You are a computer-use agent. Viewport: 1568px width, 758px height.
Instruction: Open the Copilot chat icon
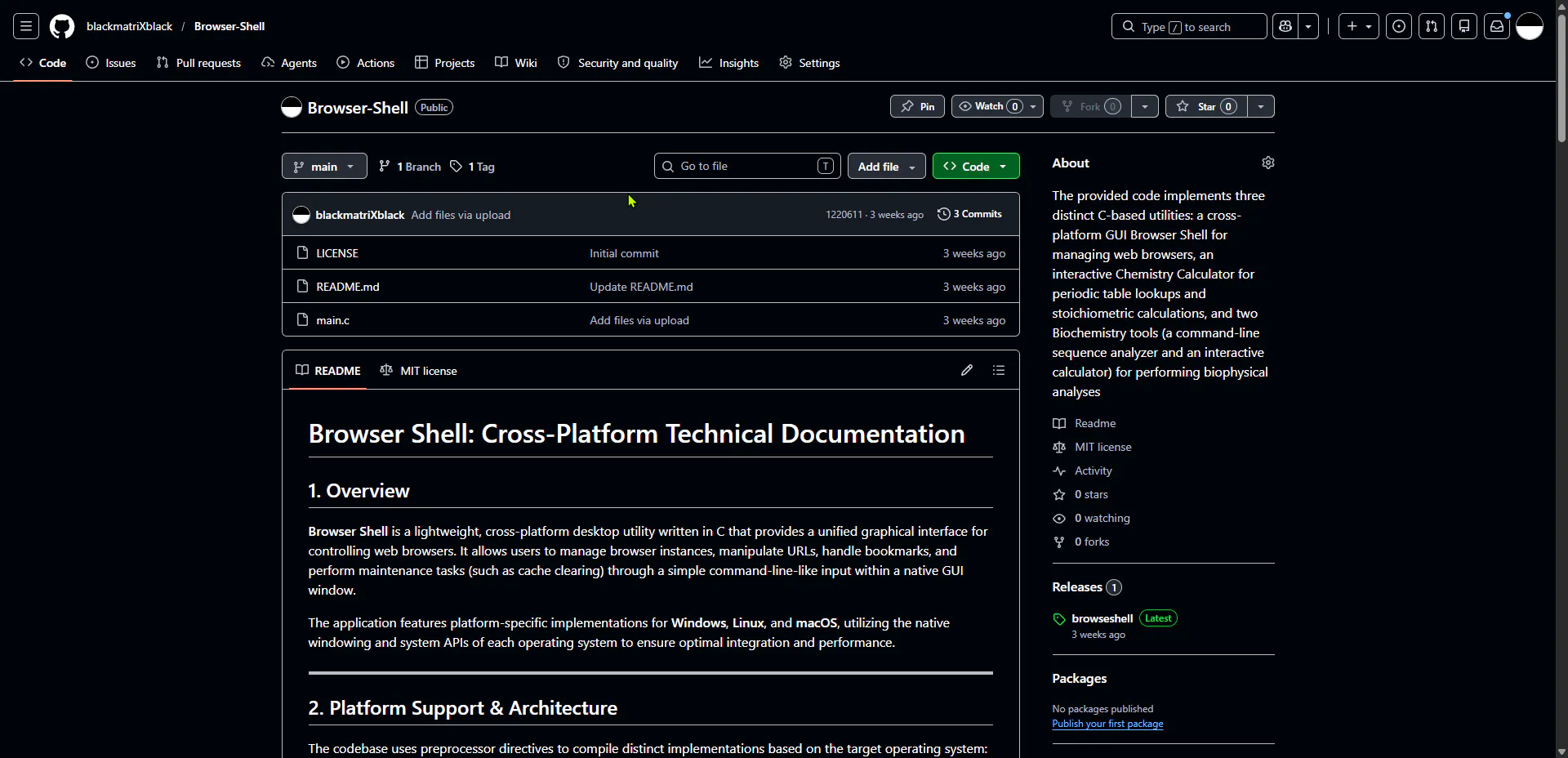click(1285, 26)
